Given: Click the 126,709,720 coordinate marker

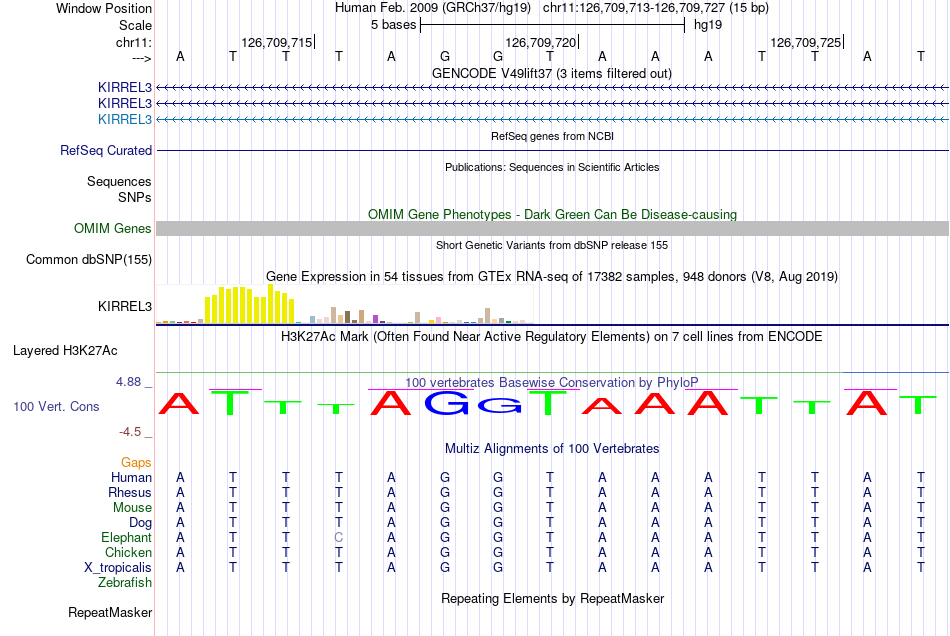Looking at the screenshot, I should [541, 42].
